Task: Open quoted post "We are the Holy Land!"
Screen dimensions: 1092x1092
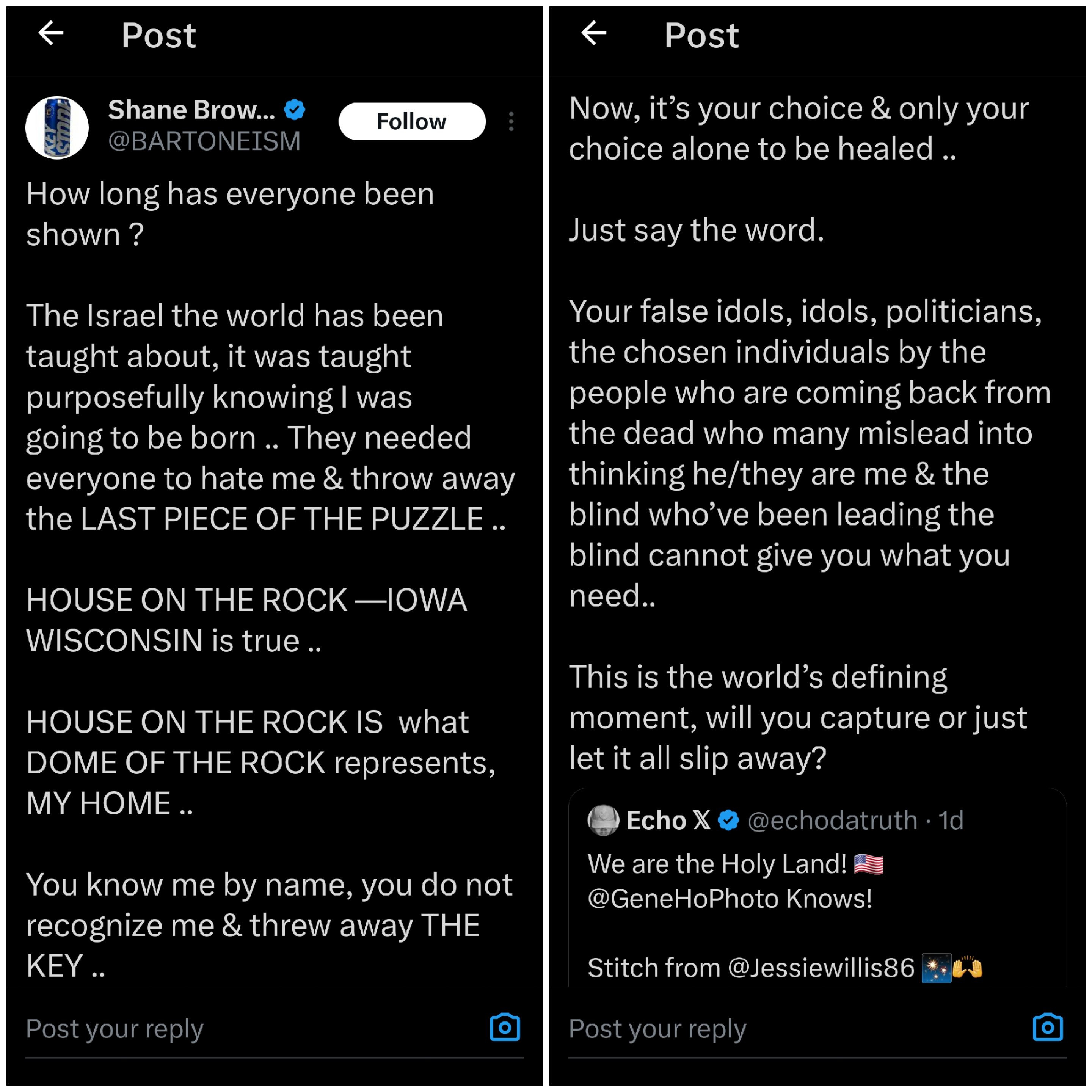Action: (x=718, y=864)
